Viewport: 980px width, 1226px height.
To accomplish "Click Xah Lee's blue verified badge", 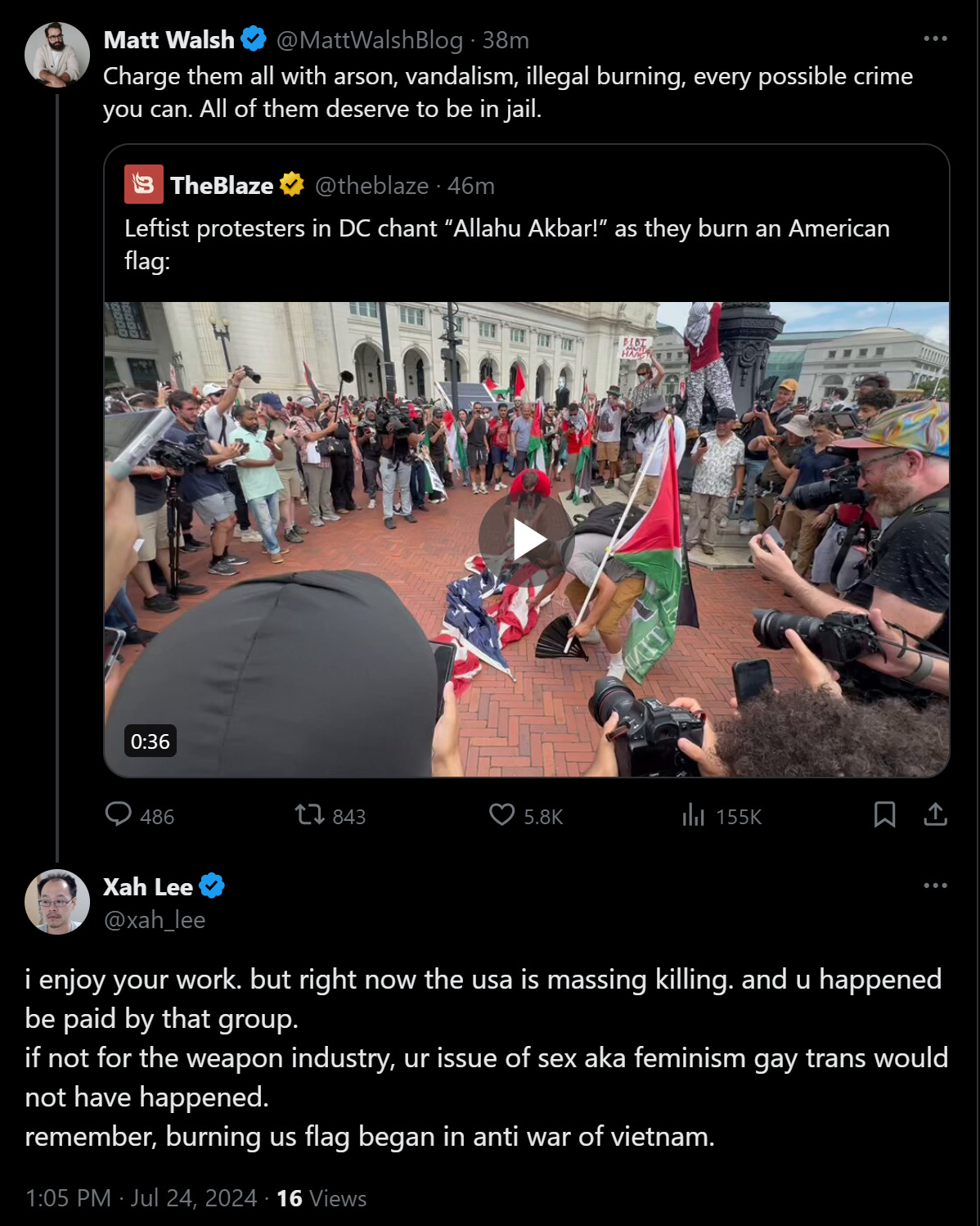I will tap(212, 886).
